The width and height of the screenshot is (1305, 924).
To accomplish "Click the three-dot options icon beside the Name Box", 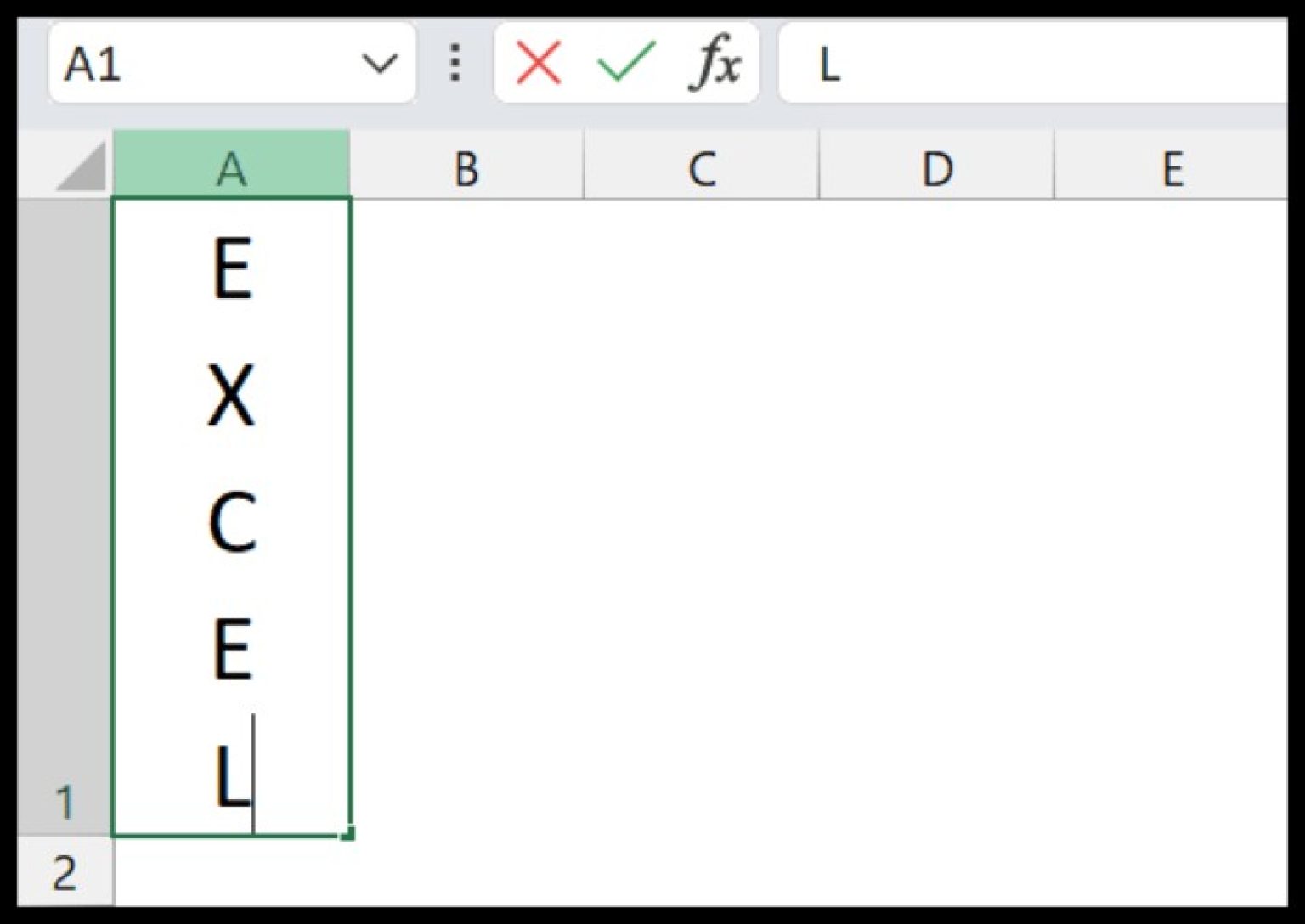I will coord(455,63).
